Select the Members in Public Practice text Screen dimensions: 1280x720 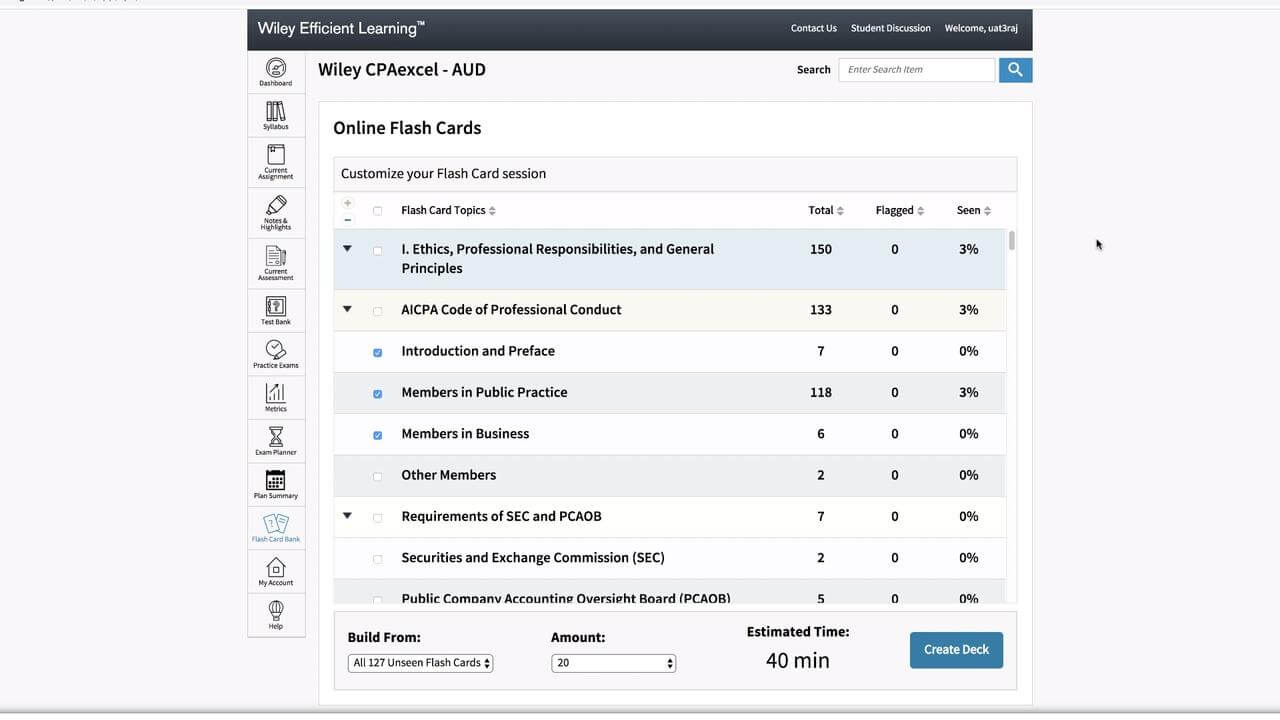point(484,392)
